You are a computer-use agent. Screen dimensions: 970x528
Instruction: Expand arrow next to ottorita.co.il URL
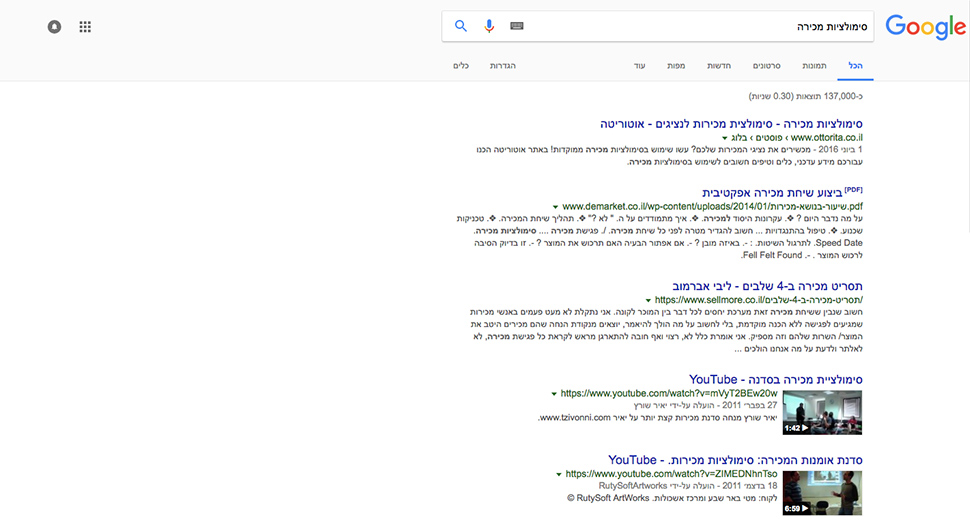[x=724, y=138]
